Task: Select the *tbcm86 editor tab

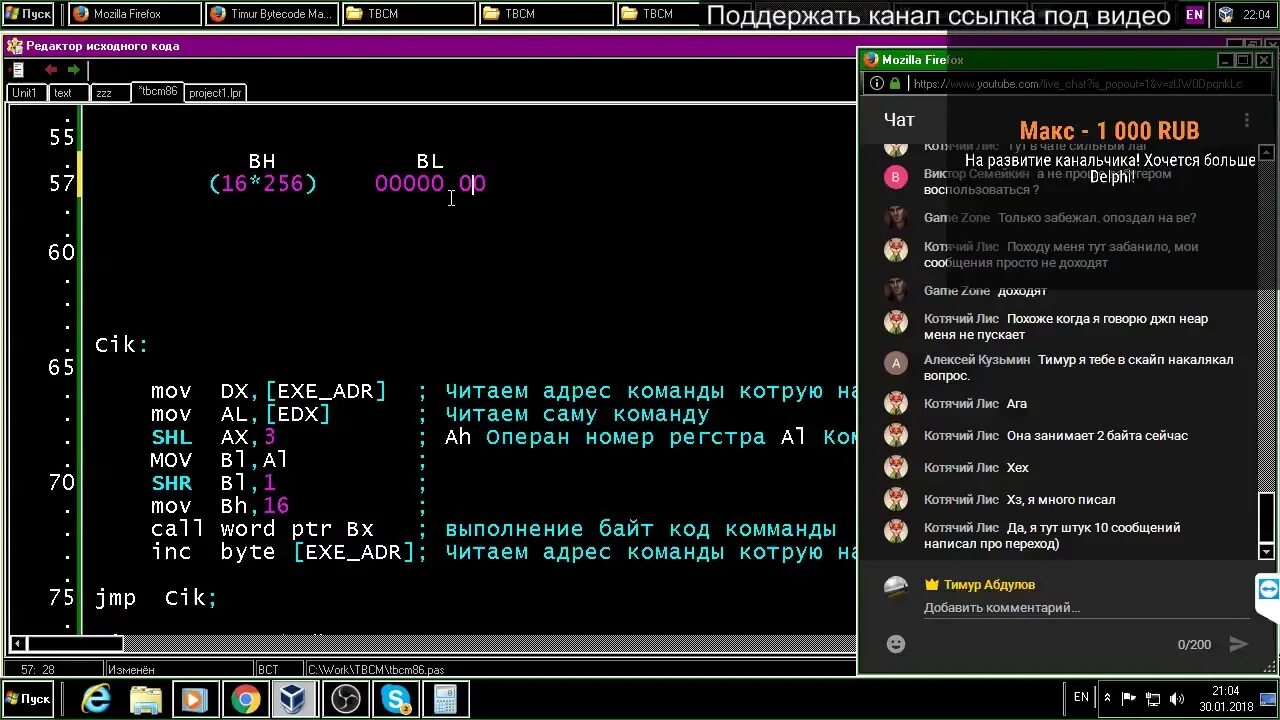Action: pos(158,91)
